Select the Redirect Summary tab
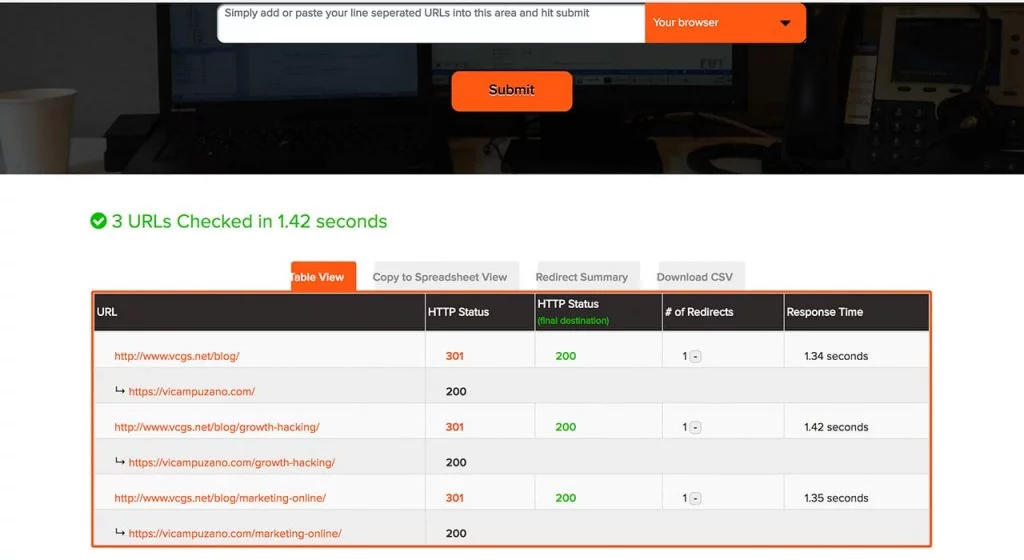1024x560 pixels. 581,277
